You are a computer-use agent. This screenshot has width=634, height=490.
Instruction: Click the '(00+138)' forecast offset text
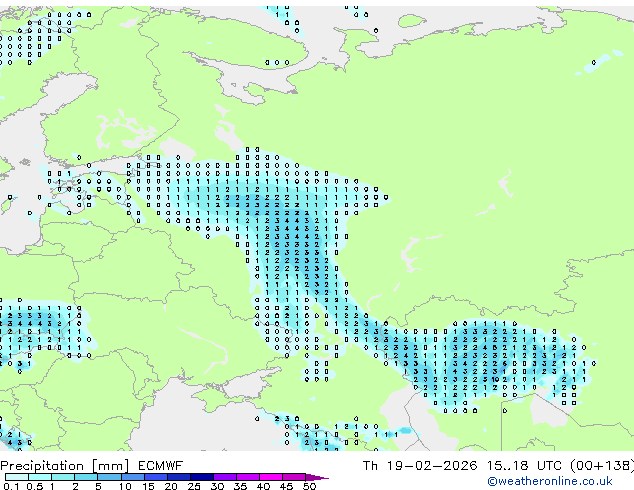602,465
